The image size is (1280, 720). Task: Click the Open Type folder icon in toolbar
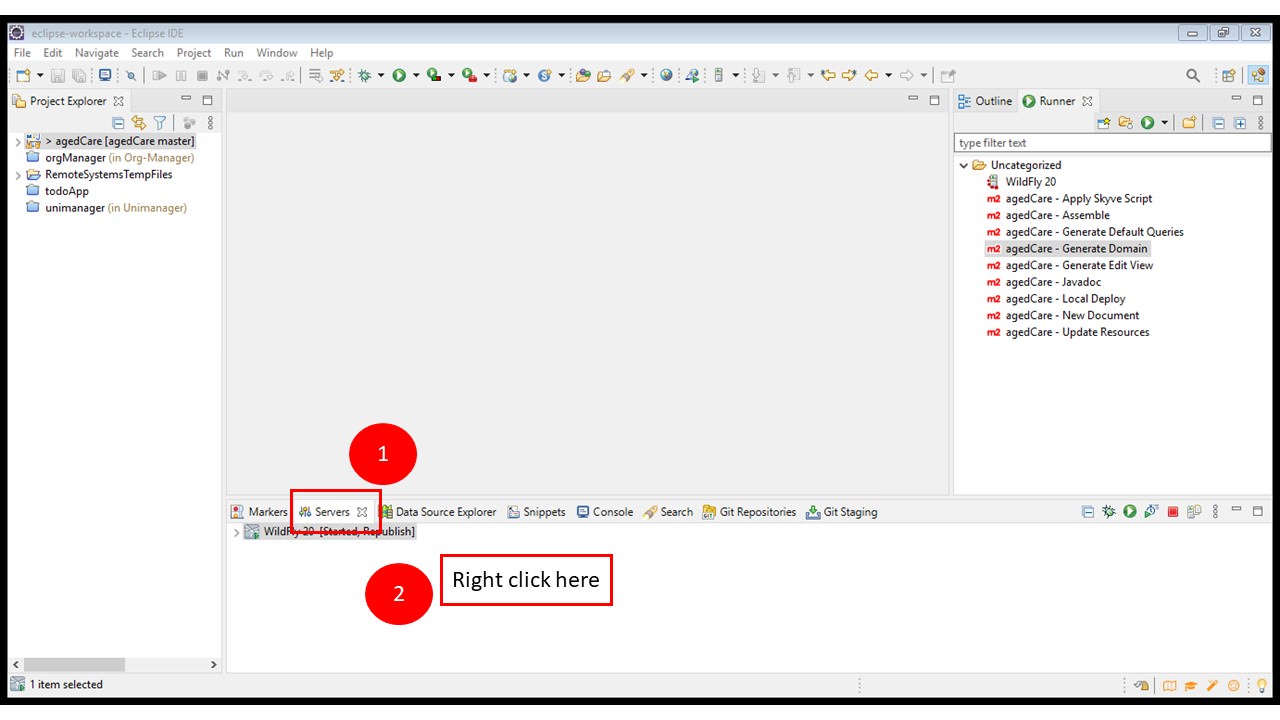(x=583, y=75)
